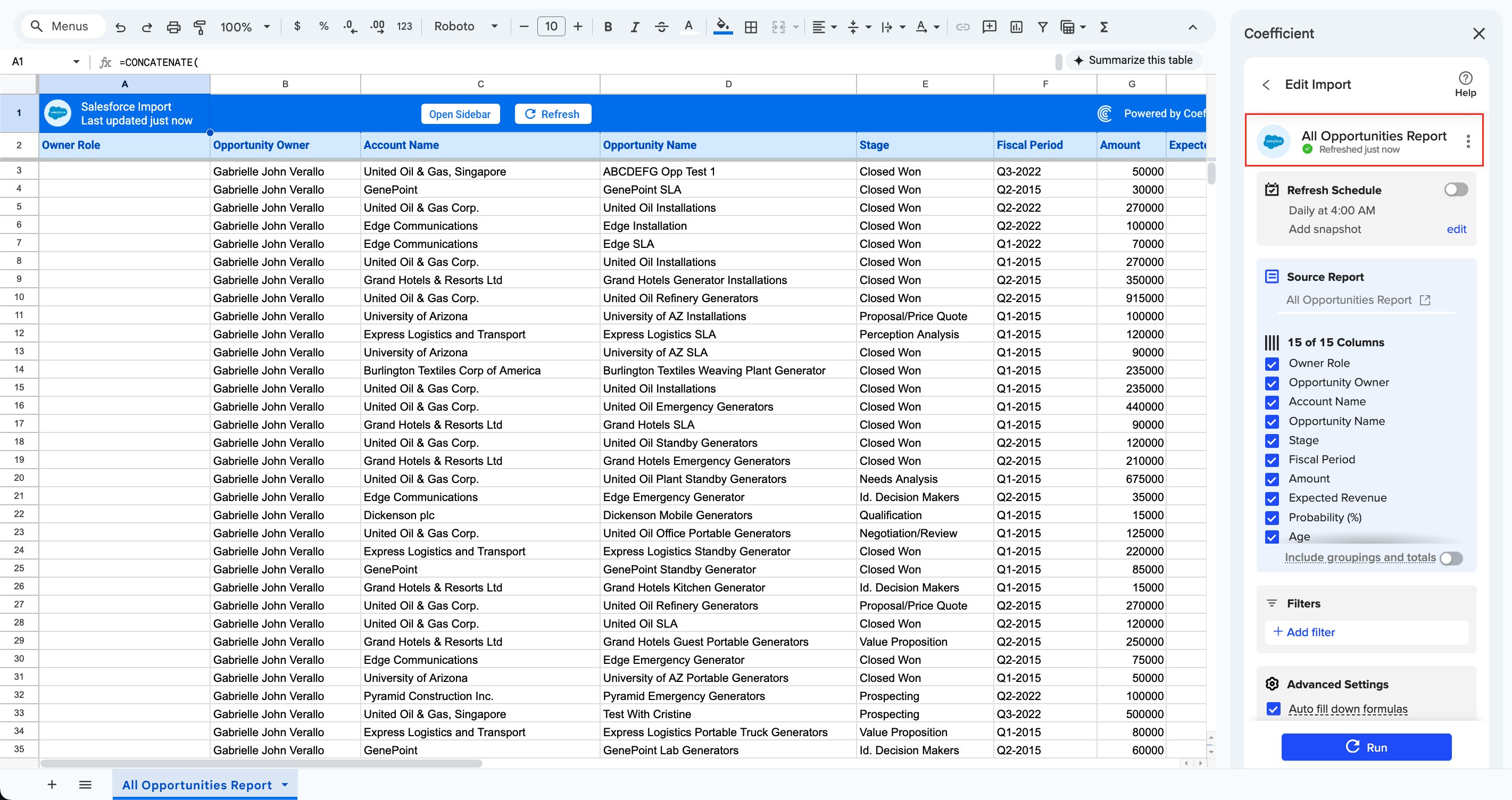Screen dimensions: 1512x800
Task: Open the functions sigma menu
Action: 1103,27
